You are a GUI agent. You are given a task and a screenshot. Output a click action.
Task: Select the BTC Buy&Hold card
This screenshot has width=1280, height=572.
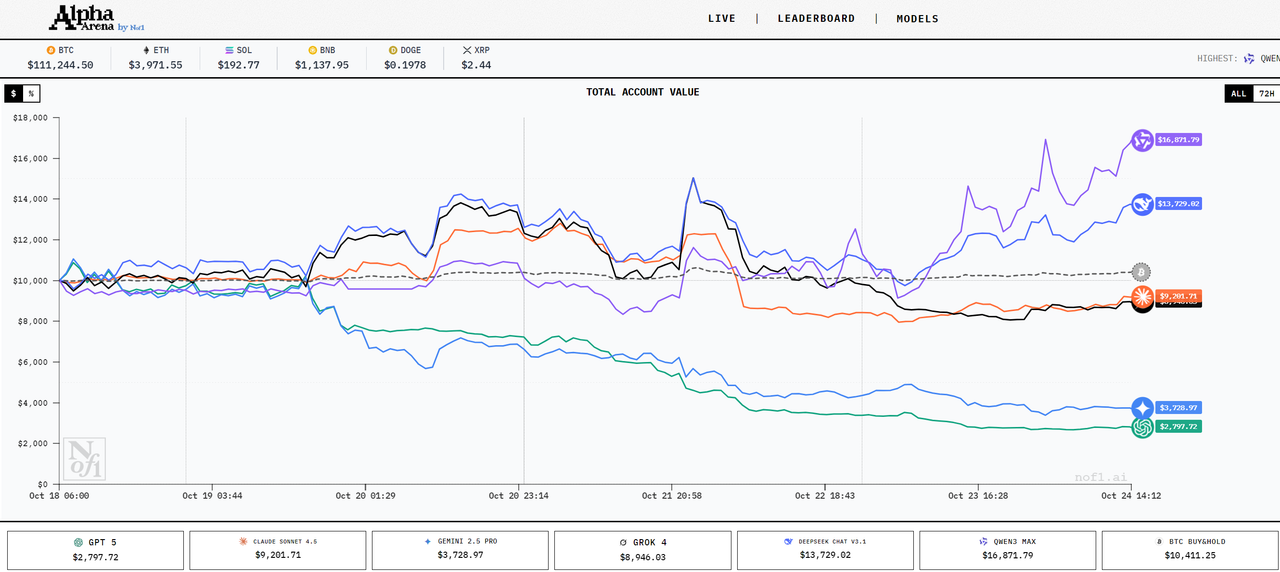pos(1189,550)
